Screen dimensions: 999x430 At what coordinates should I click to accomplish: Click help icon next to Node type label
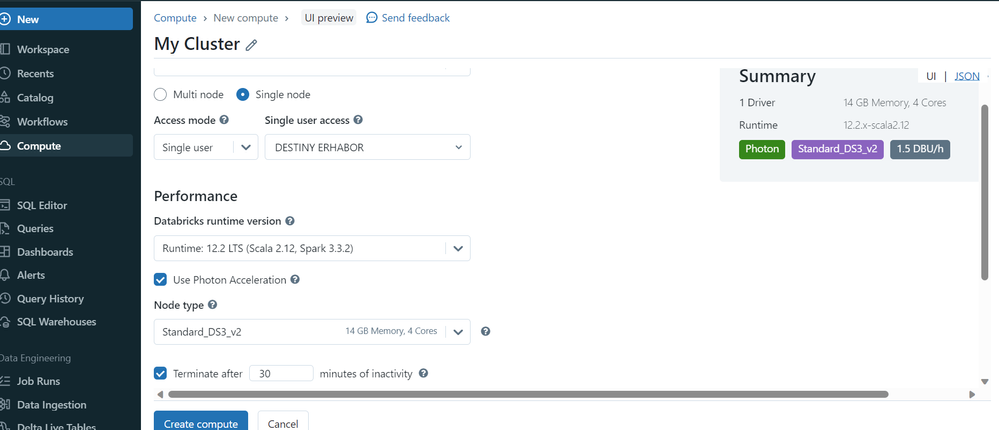(213, 305)
